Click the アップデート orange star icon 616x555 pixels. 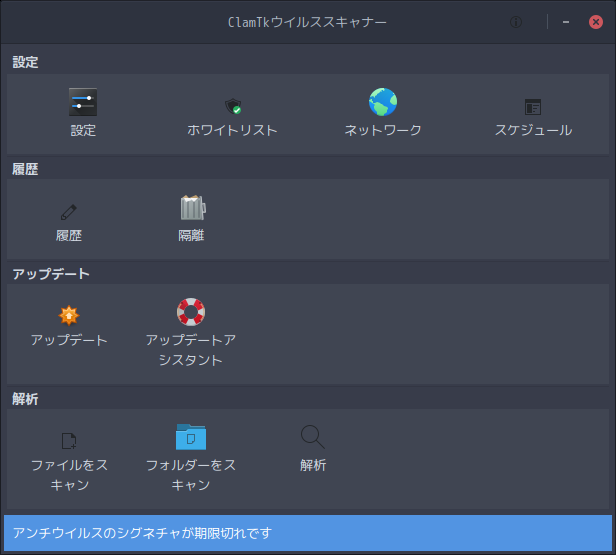click(69, 315)
